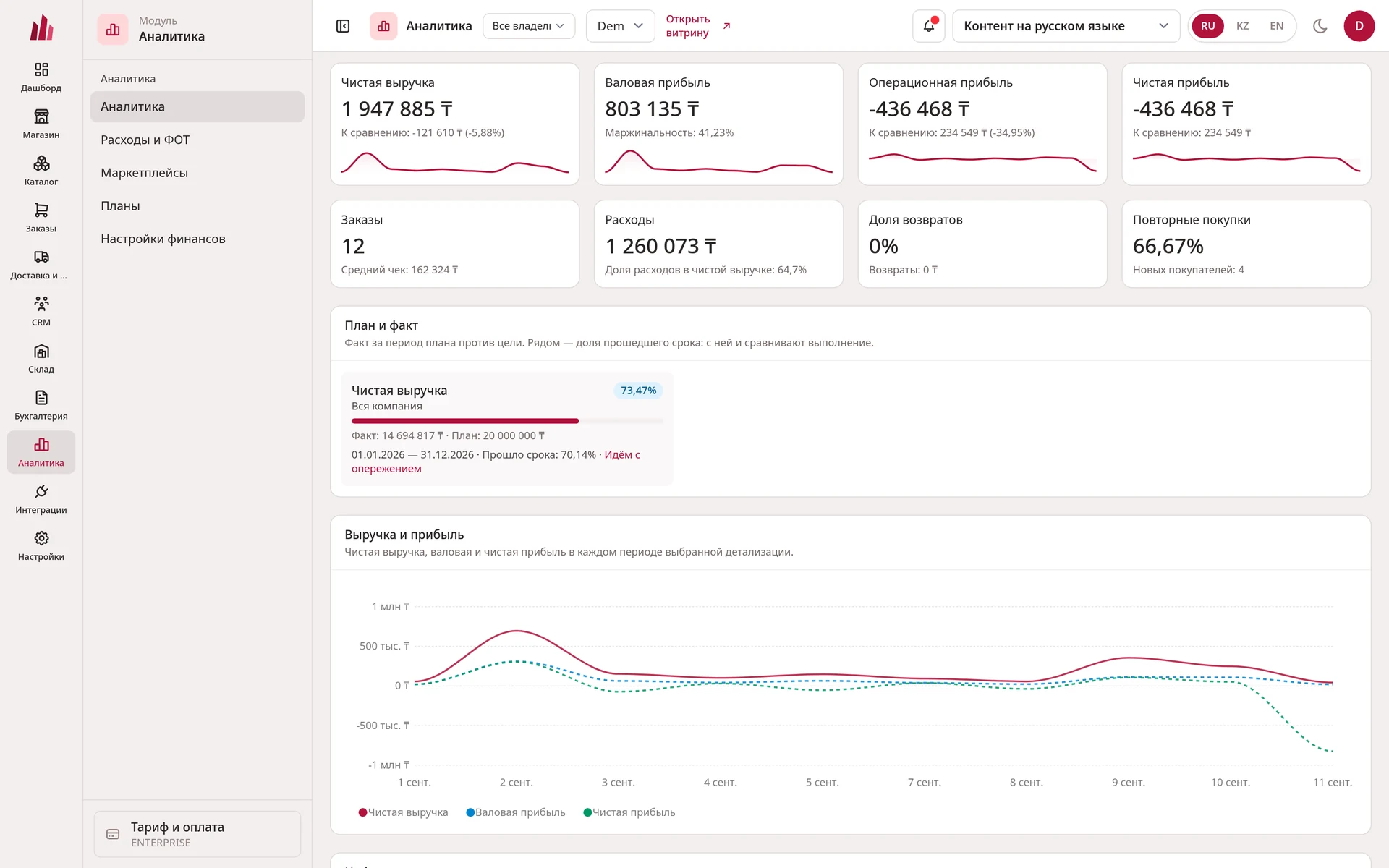Click the Чистая выручка plan card

pyautogui.click(x=507, y=428)
